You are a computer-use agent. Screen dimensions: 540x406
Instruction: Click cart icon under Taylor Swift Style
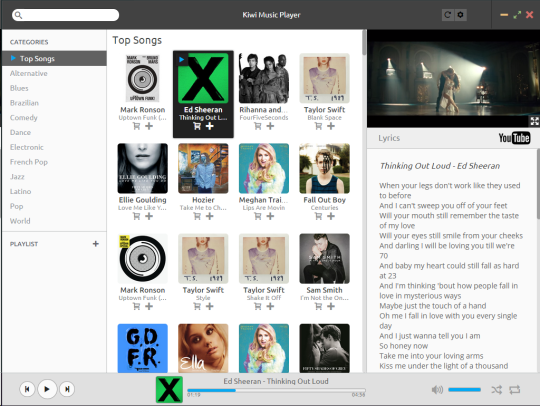pos(197,306)
